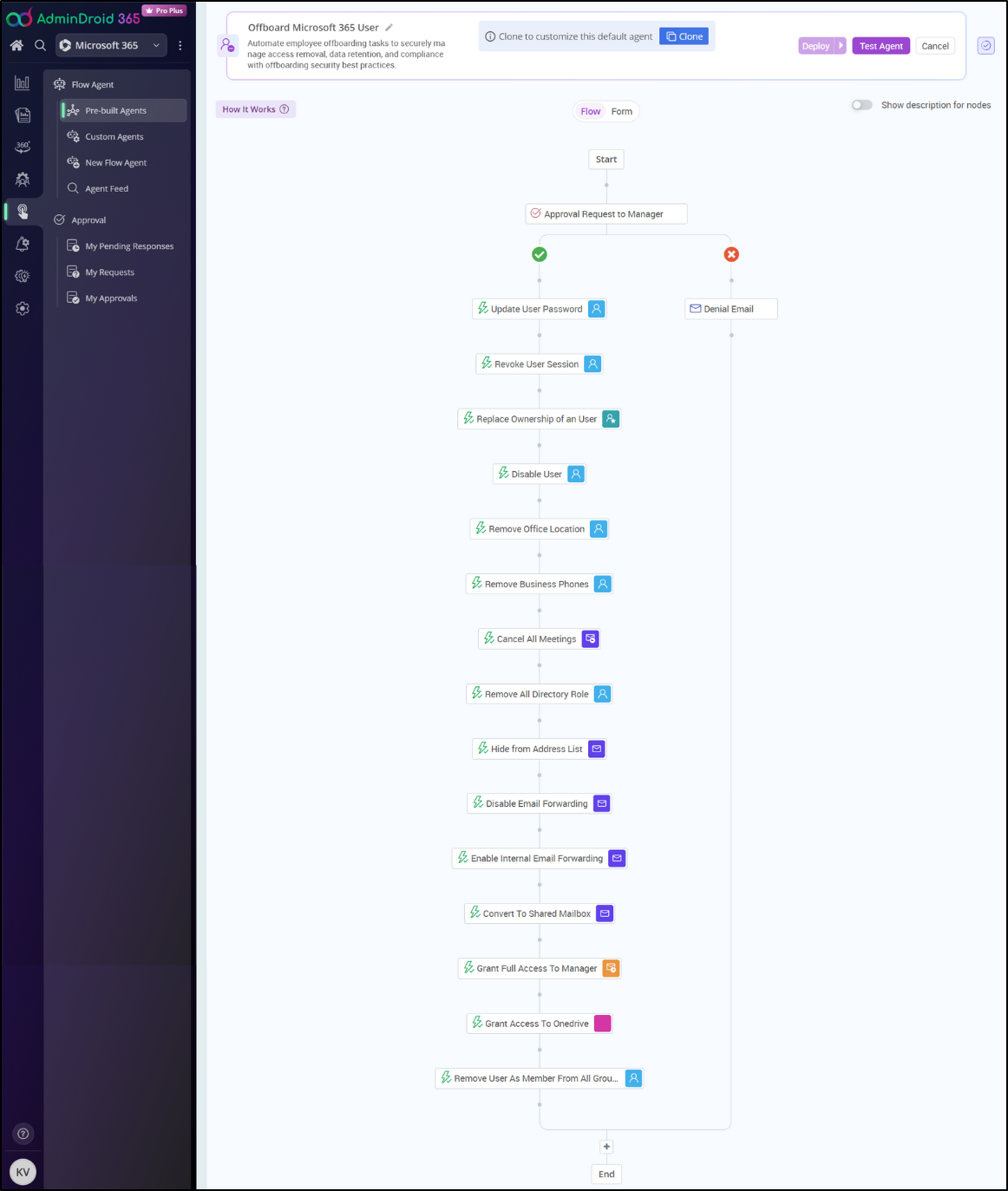Switch to the Form tab
The image size is (1008, 1191).
[x=621, y=111]
